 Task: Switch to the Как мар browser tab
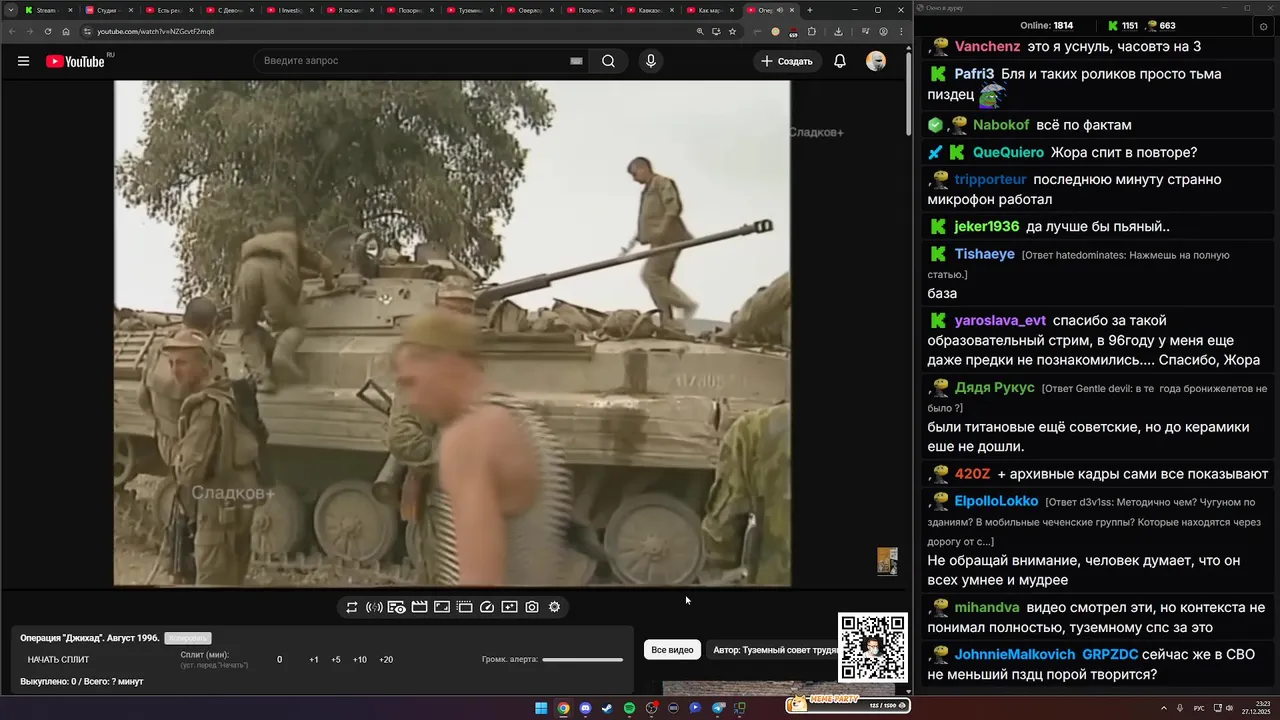tap(708, 10)
